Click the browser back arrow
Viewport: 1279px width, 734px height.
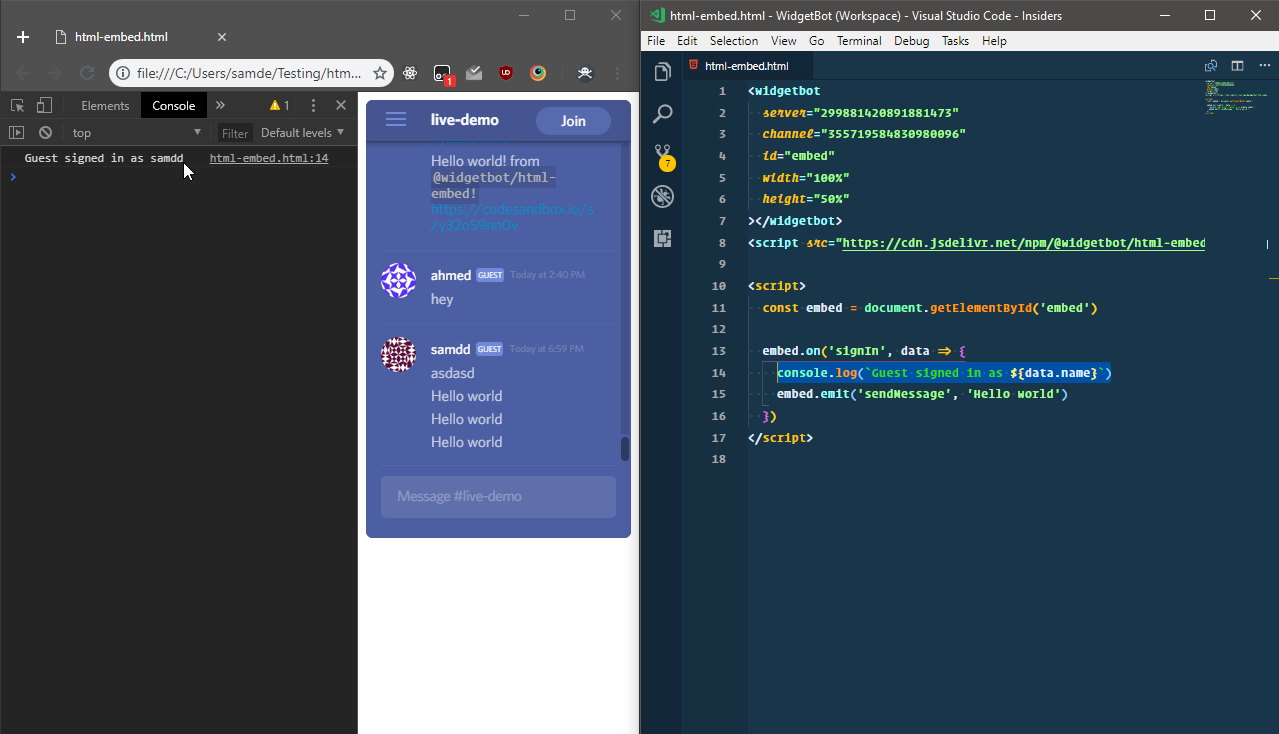23,73
